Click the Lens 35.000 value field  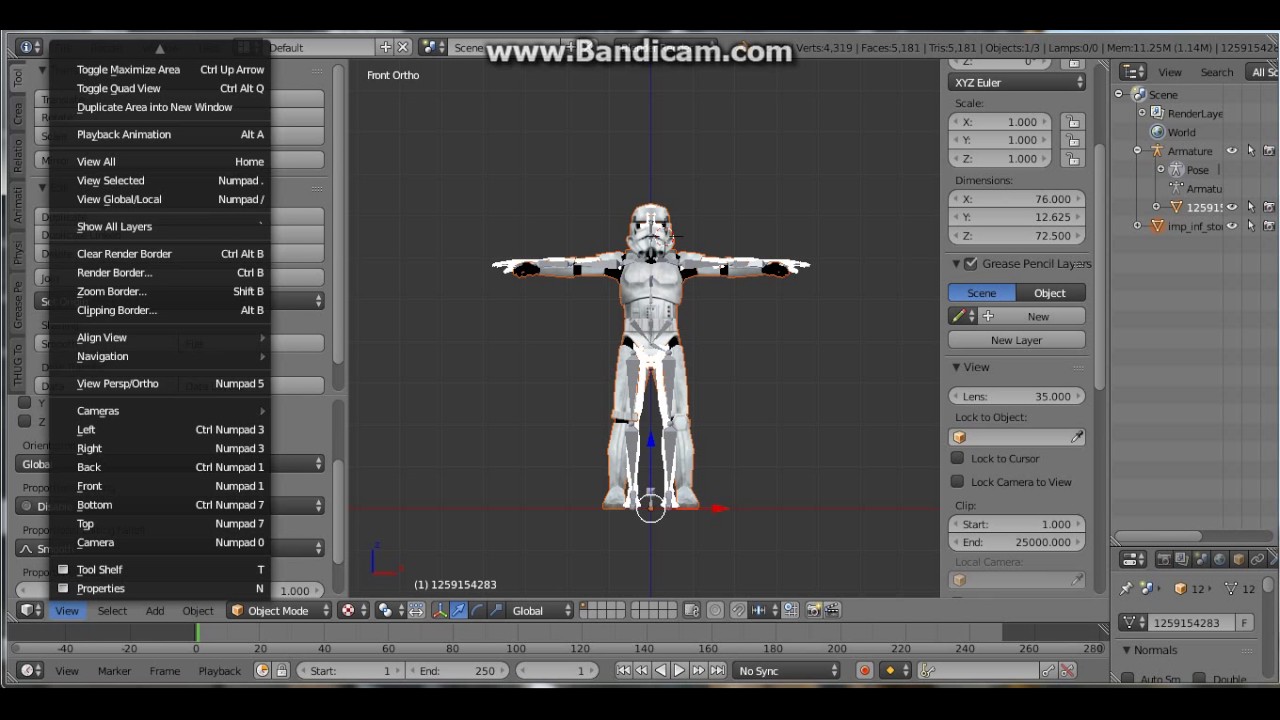(x=1017, y=396)
